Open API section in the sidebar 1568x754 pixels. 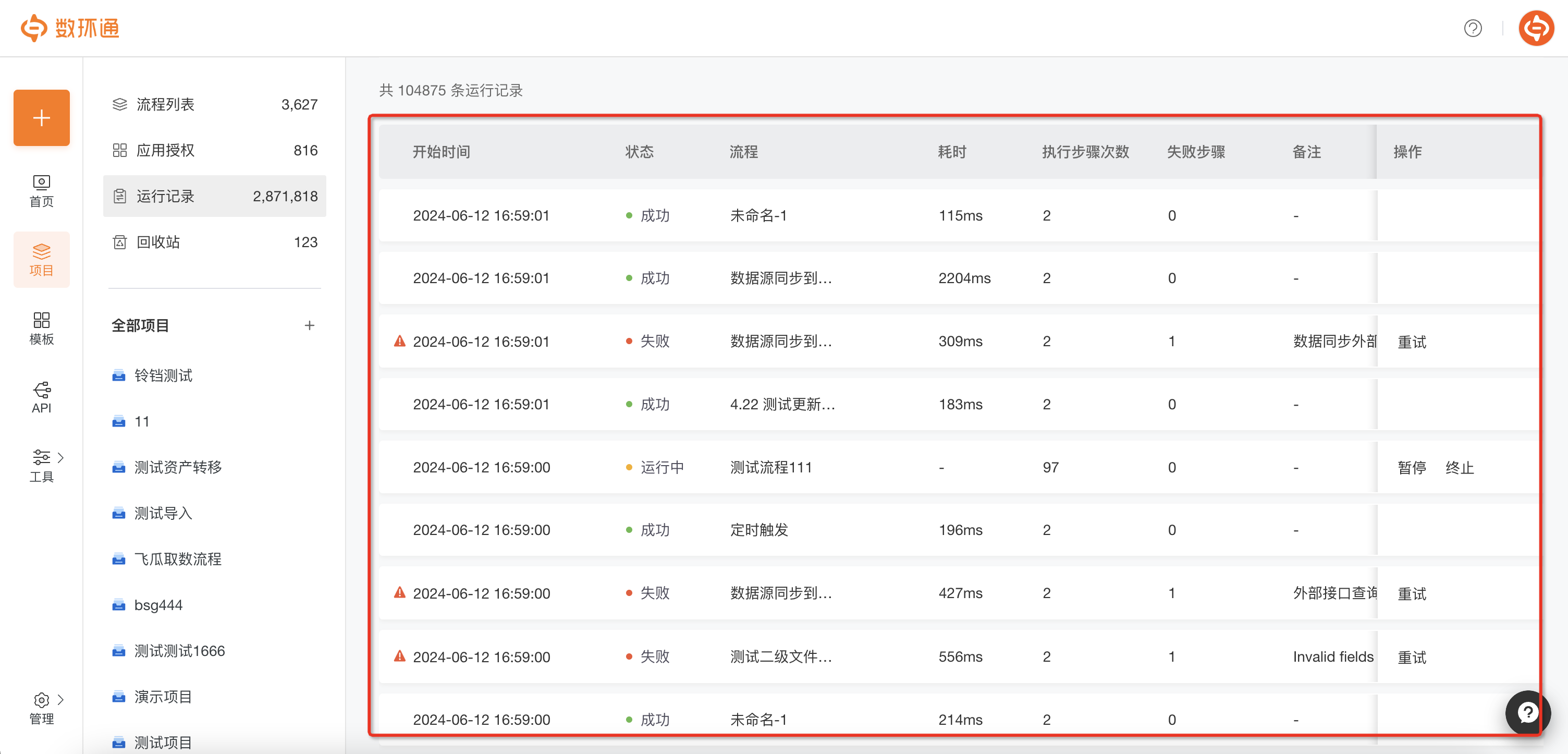41,398
